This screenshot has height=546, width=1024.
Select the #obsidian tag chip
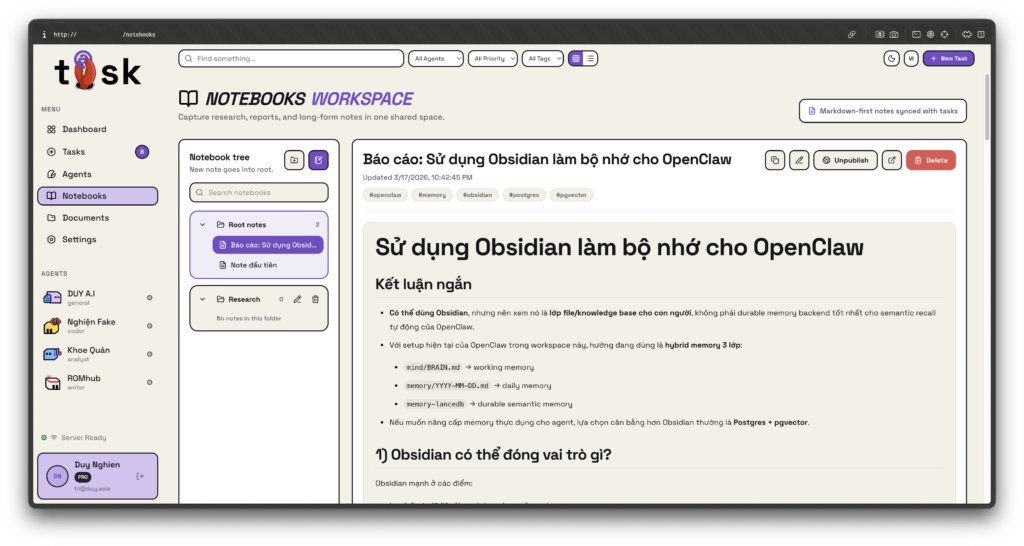[x=477, y=195]
